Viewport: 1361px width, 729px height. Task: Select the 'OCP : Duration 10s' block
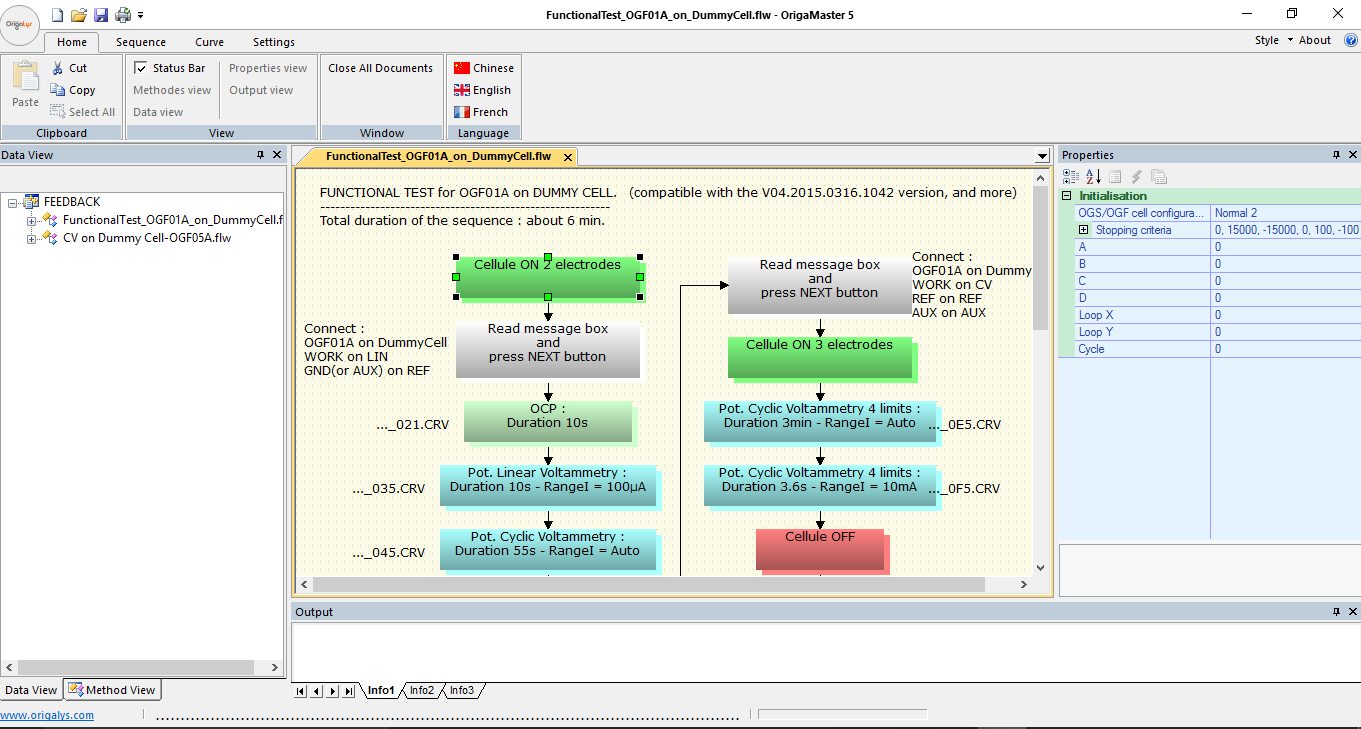click(547, 421)
